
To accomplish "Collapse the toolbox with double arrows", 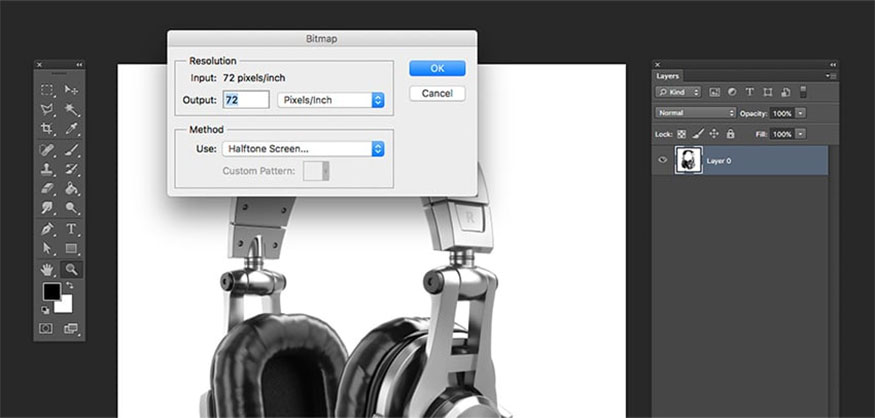I will [79, 65].
